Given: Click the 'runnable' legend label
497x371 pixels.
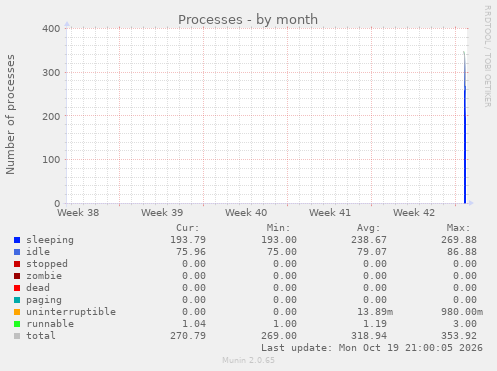Looking at the screenshot, I should point(50,324).
